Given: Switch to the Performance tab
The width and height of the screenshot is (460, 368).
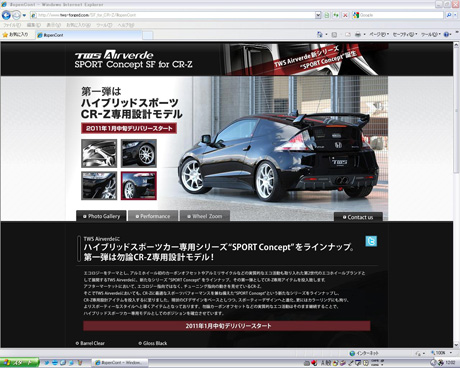Looking at the screenshot, I should [x=153, y=216].
